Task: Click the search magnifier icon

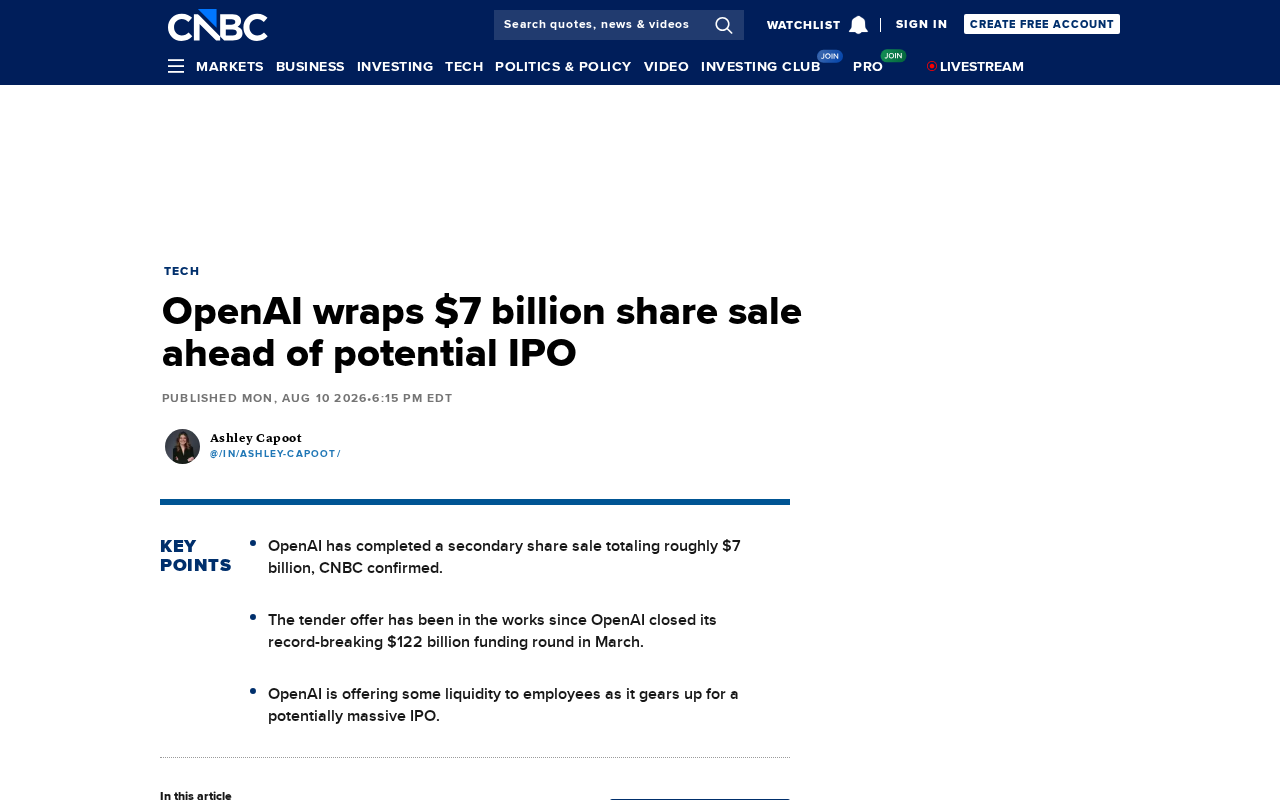Action: point(724,25)
